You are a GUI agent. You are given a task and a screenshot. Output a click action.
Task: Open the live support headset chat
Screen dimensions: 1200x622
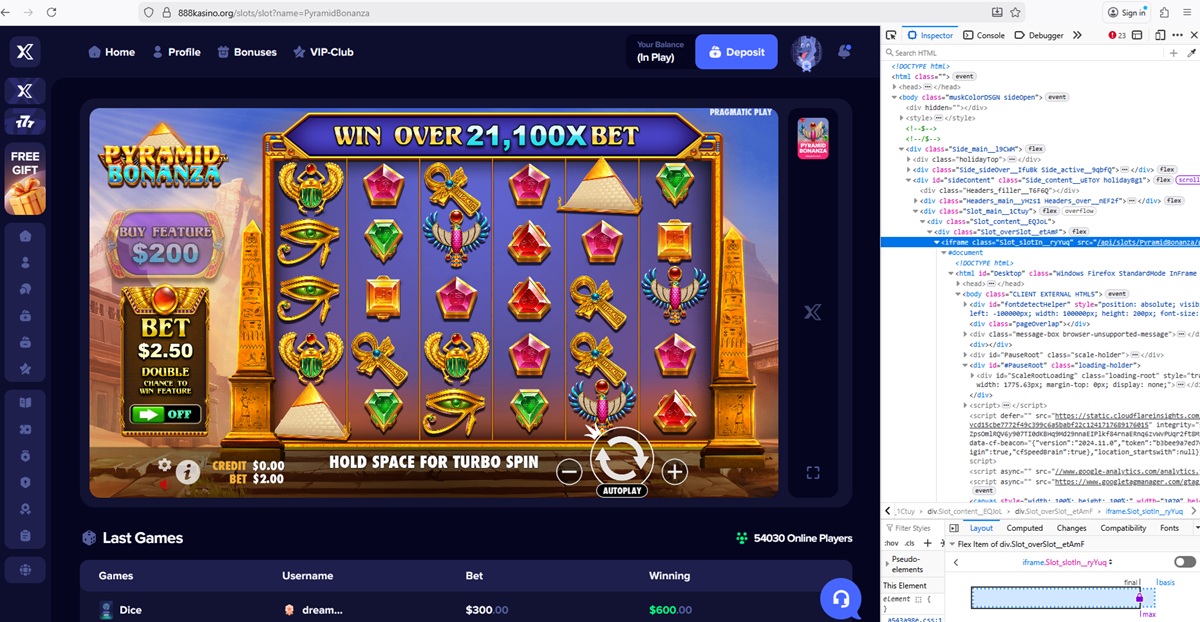point(840,598)
